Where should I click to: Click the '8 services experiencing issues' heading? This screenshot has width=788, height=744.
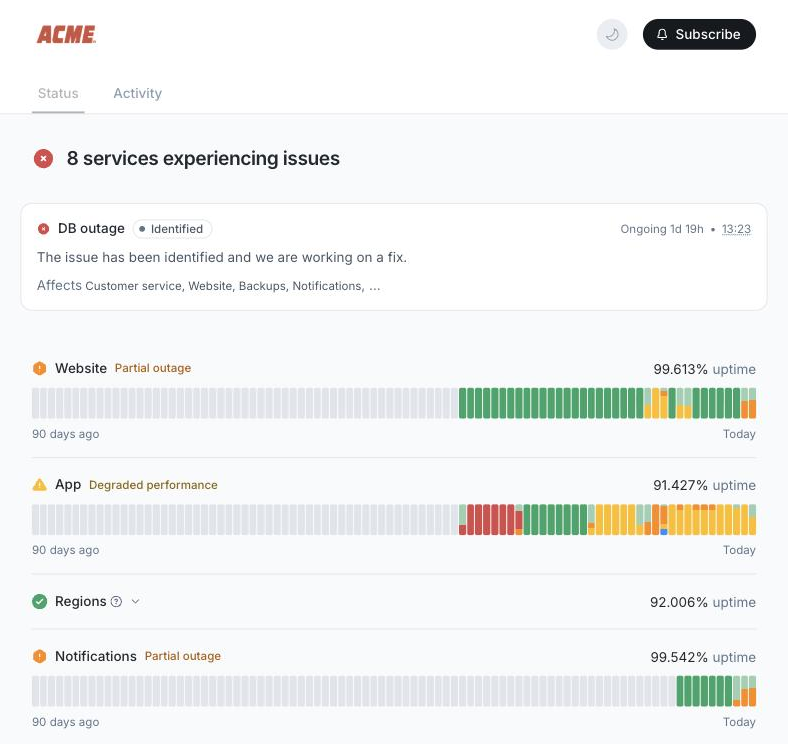[203, 158]
